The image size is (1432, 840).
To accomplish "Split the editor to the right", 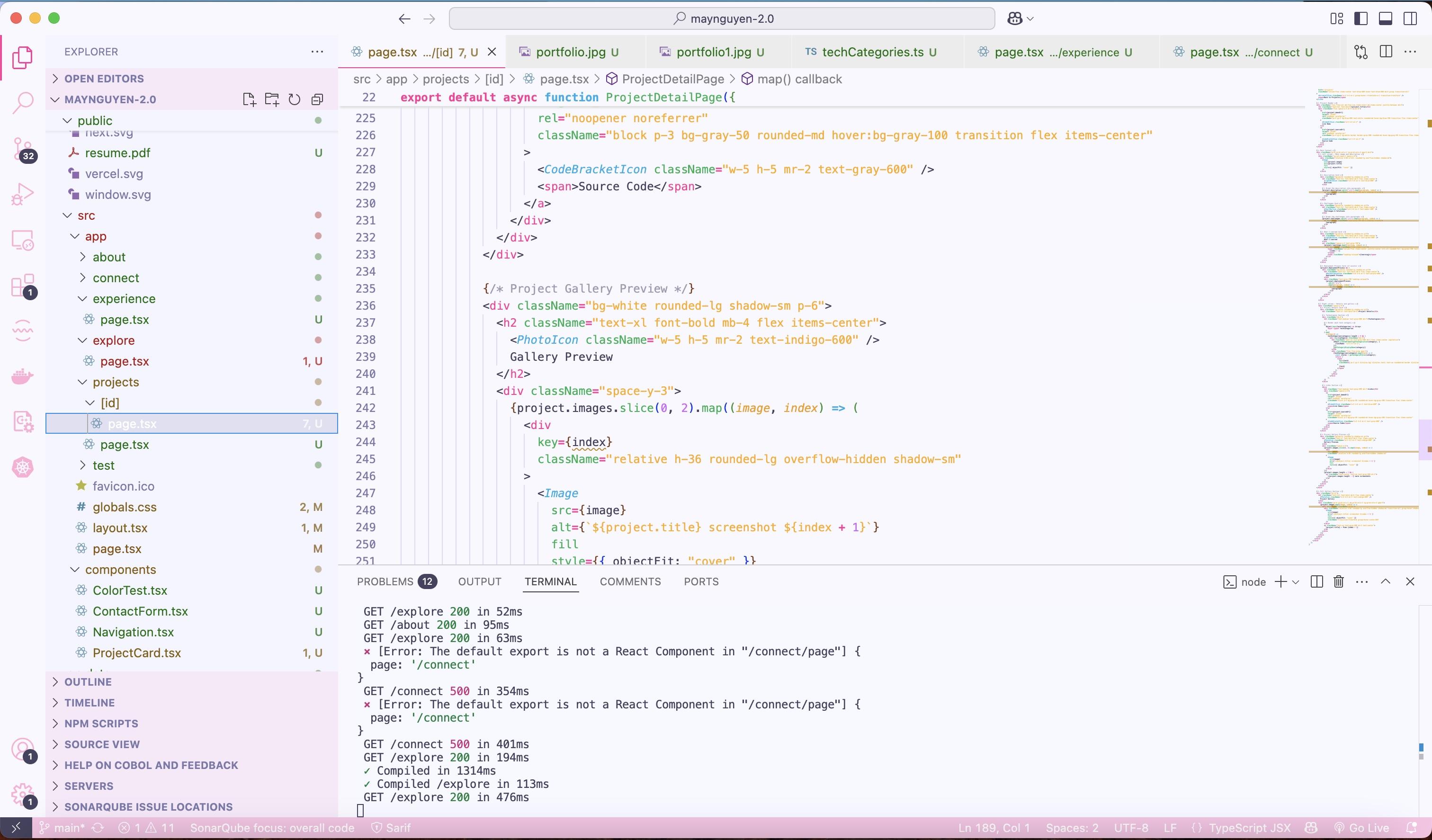I will coord(1386,52).
